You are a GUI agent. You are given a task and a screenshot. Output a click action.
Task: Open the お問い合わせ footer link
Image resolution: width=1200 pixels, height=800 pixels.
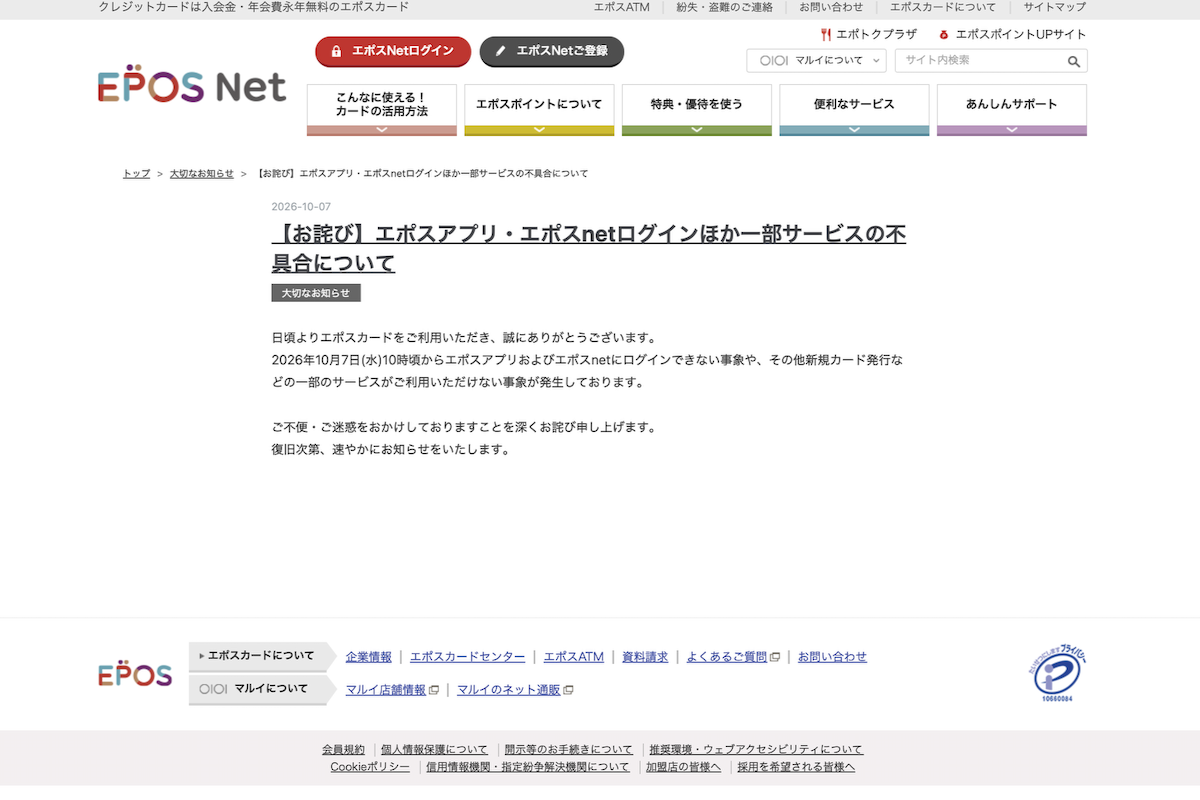click(x=833, y=658)
